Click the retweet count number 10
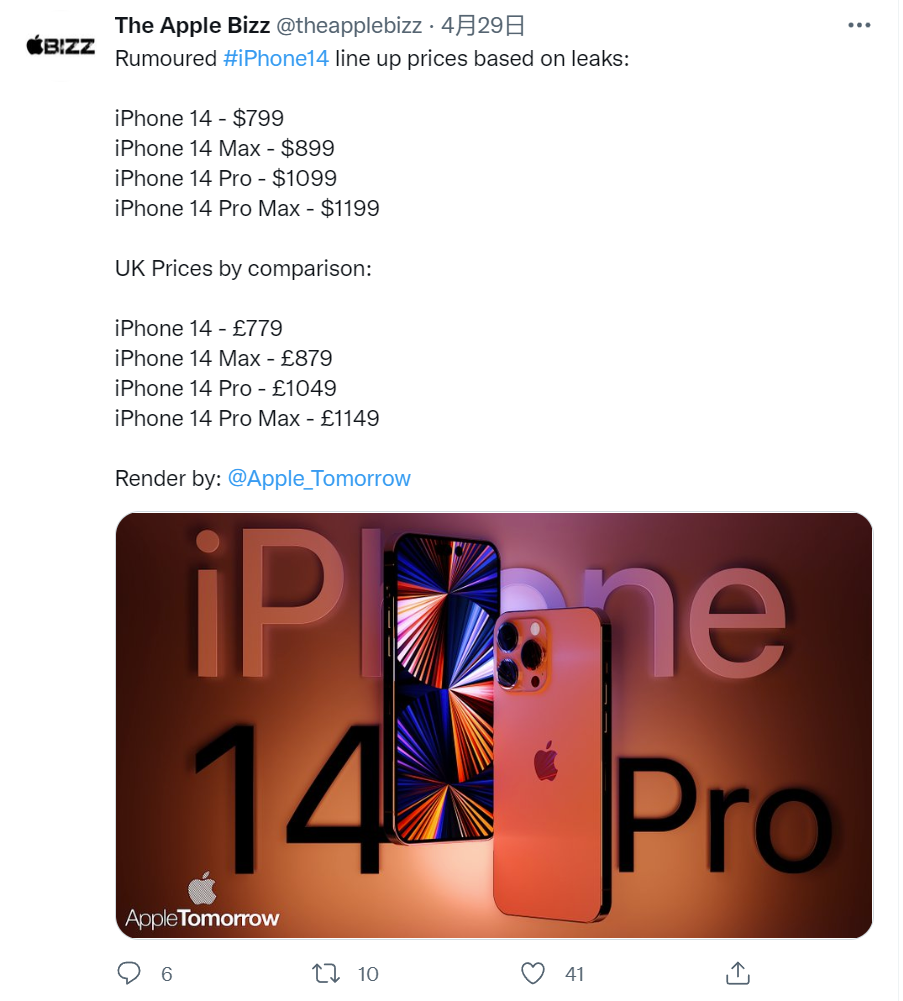903x1001 pixels. click(x=368, y=974)
